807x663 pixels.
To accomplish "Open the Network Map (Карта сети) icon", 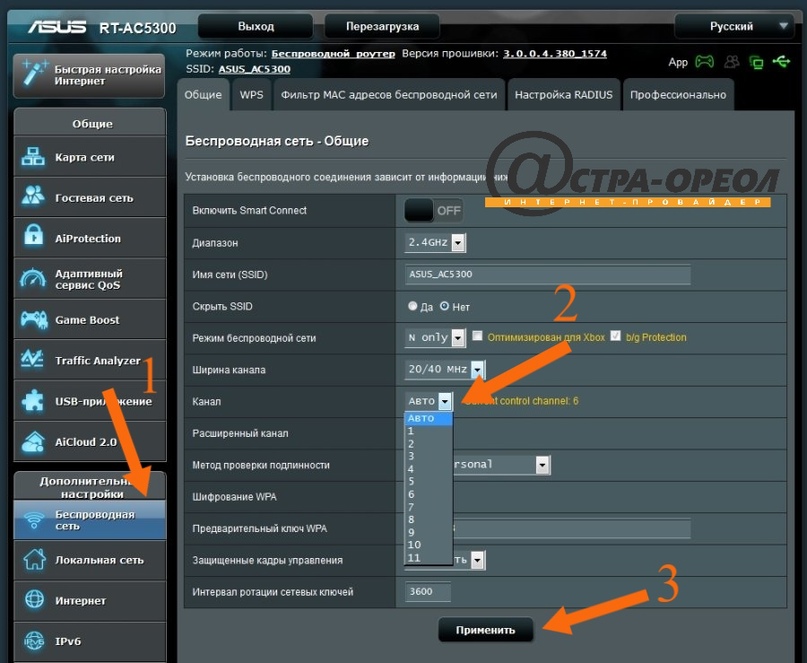I will coord(33,156).
